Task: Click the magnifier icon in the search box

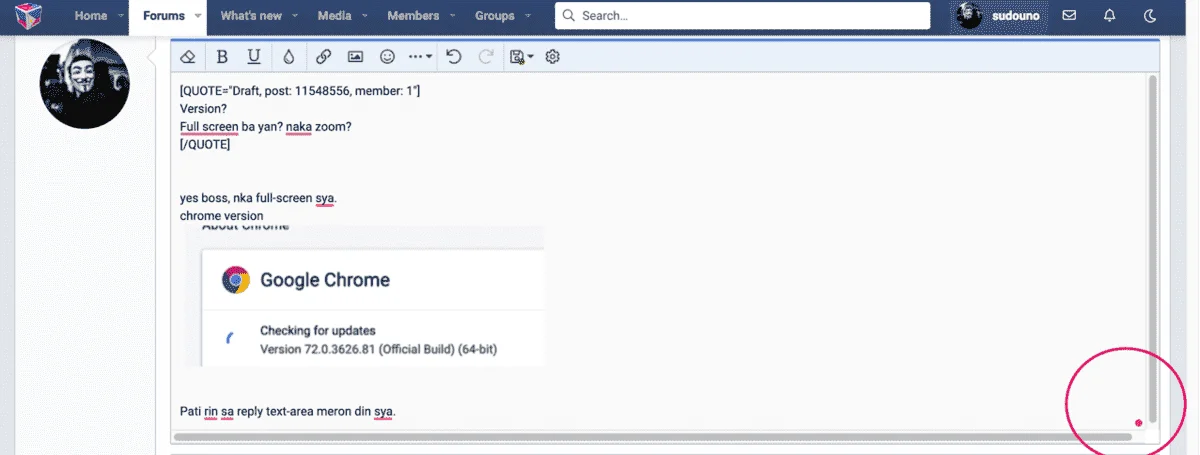Action: tap(570, 16)
